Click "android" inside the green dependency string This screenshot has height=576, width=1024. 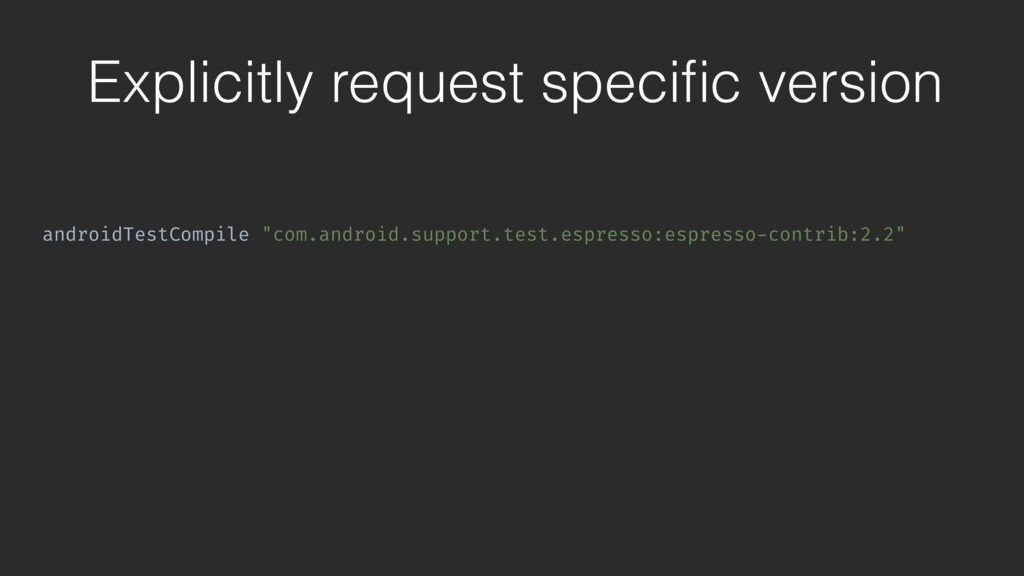(x=358, y=234)
